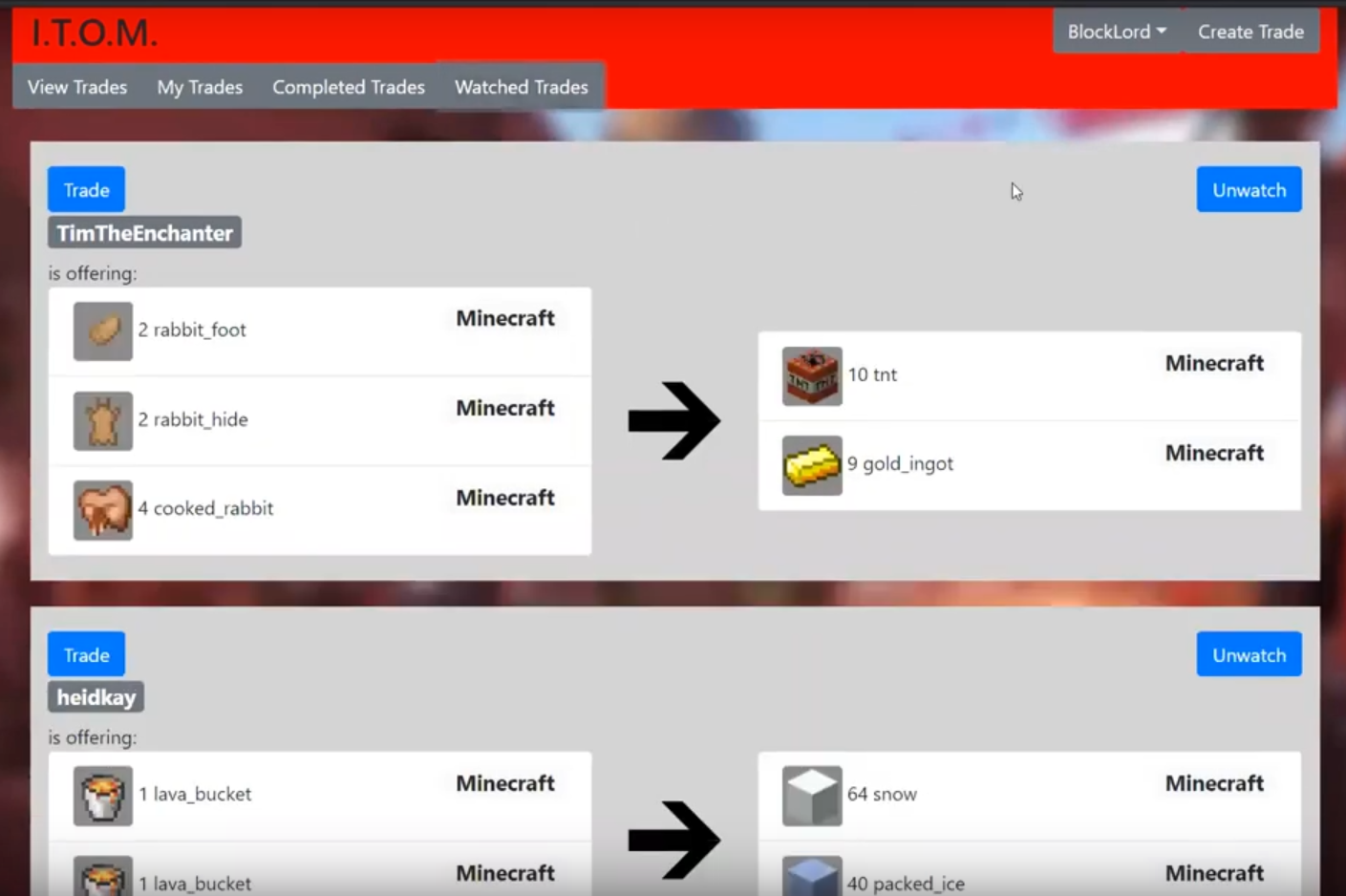Switch to the View Trades tab
The width and height of the screenshot is (1346, 896).
[77, 87]
